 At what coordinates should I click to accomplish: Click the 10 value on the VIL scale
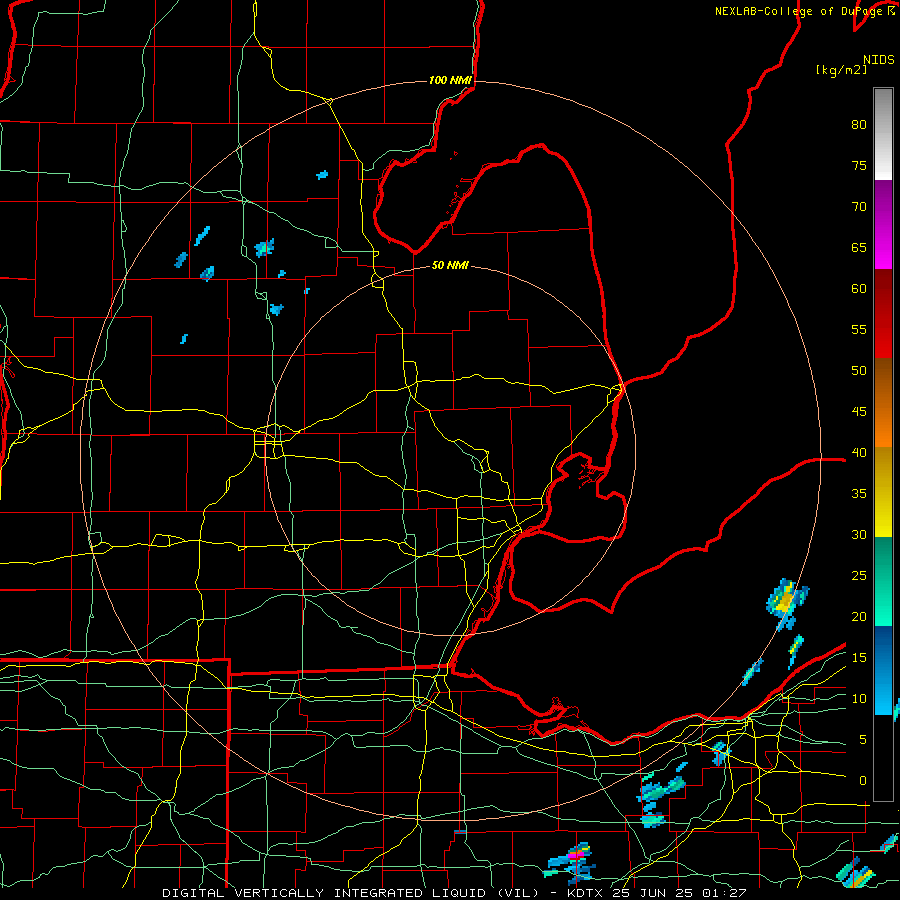pos(859,699)
